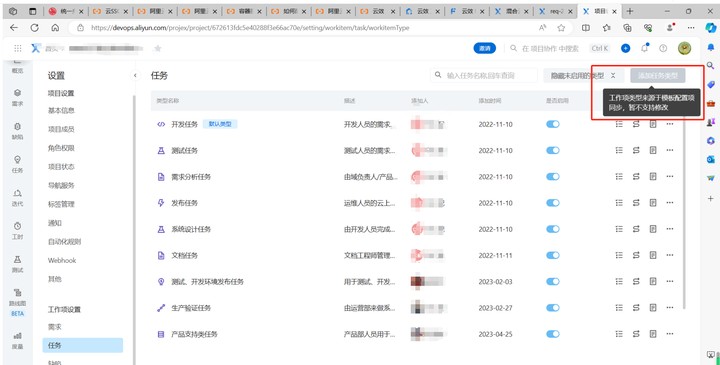720x365 pixels.
Task: Open the user avatar menu
Action: click(x=685, y=48)
